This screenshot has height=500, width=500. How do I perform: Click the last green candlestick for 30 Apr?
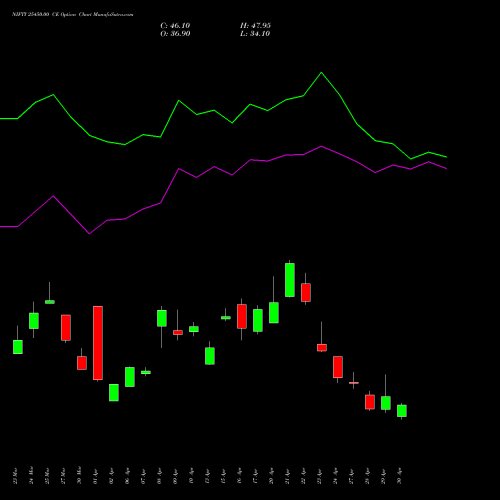(x=402, y=411)
